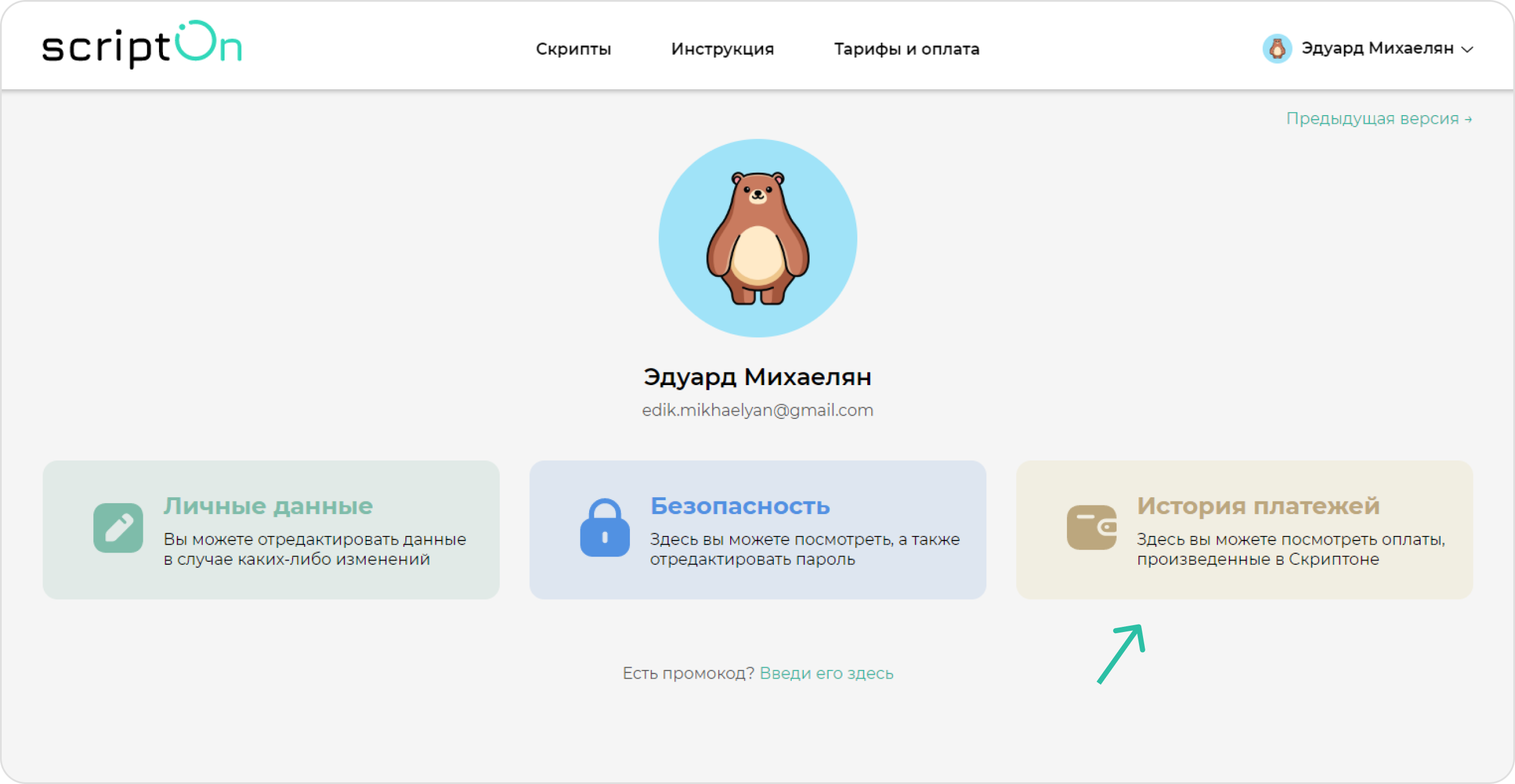Click the Введи его здесь promo link

click(x=826, y=673)
